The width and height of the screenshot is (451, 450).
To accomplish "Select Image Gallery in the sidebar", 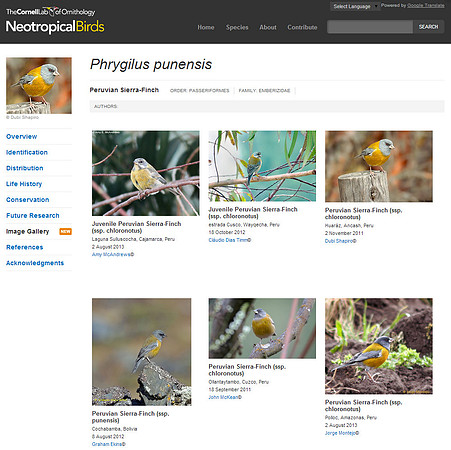I will pyautogui.click(x=27, y=231).
